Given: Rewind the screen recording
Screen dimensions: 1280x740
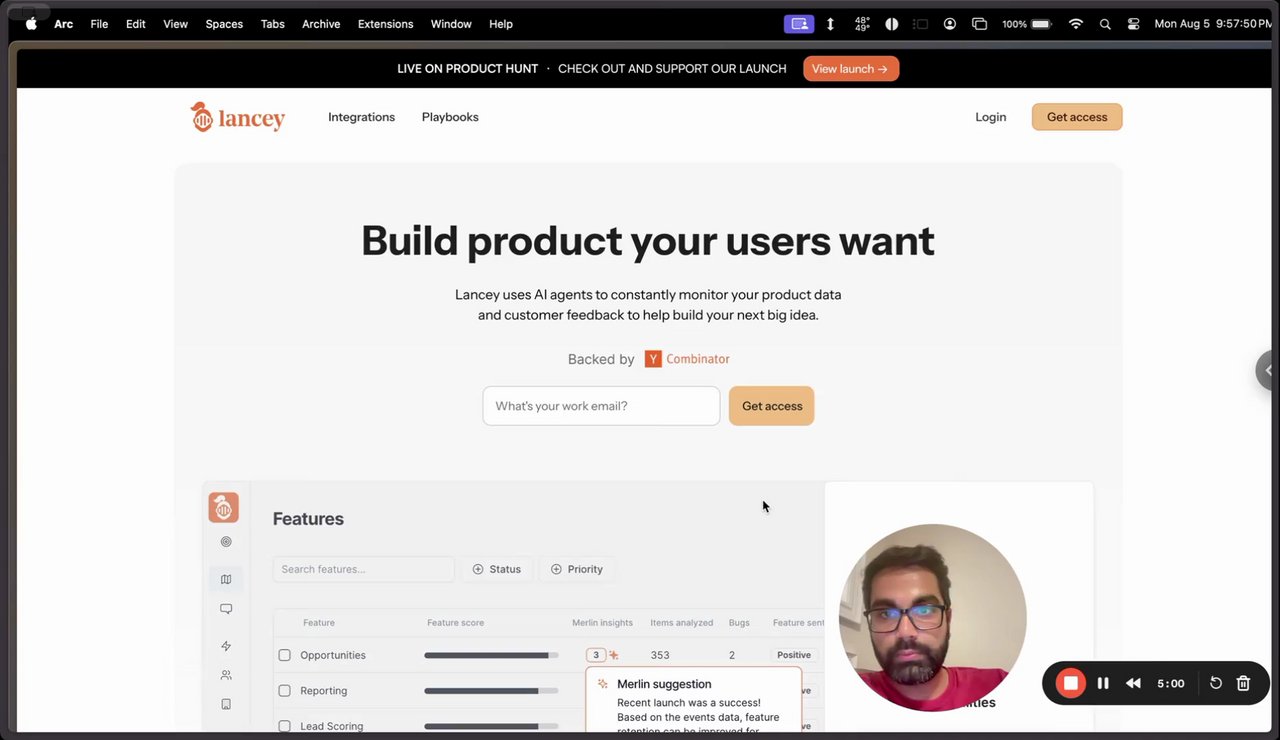Looking at the screenshot, I should (x=1133, y=683).
